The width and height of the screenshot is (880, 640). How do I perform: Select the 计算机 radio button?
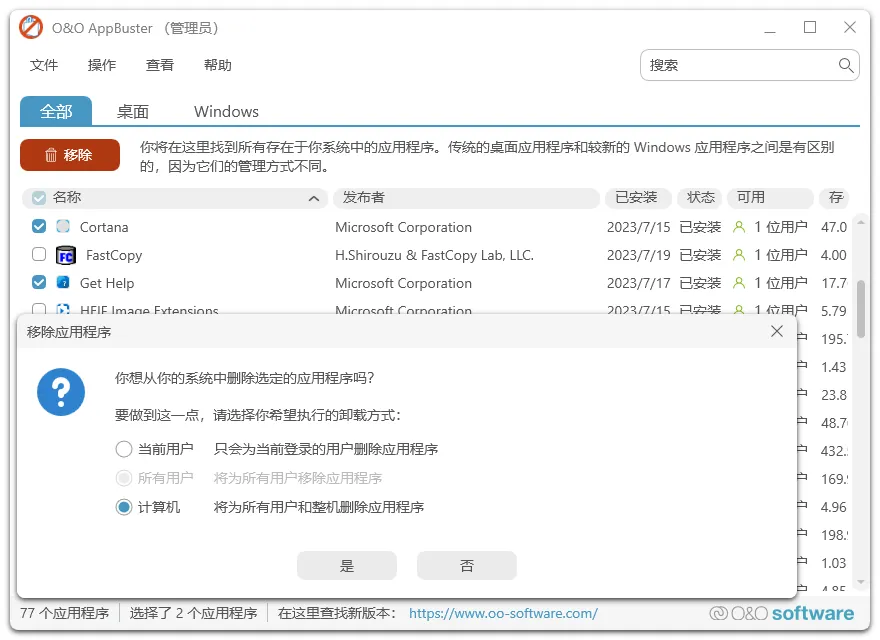click(x=123, y=508)
